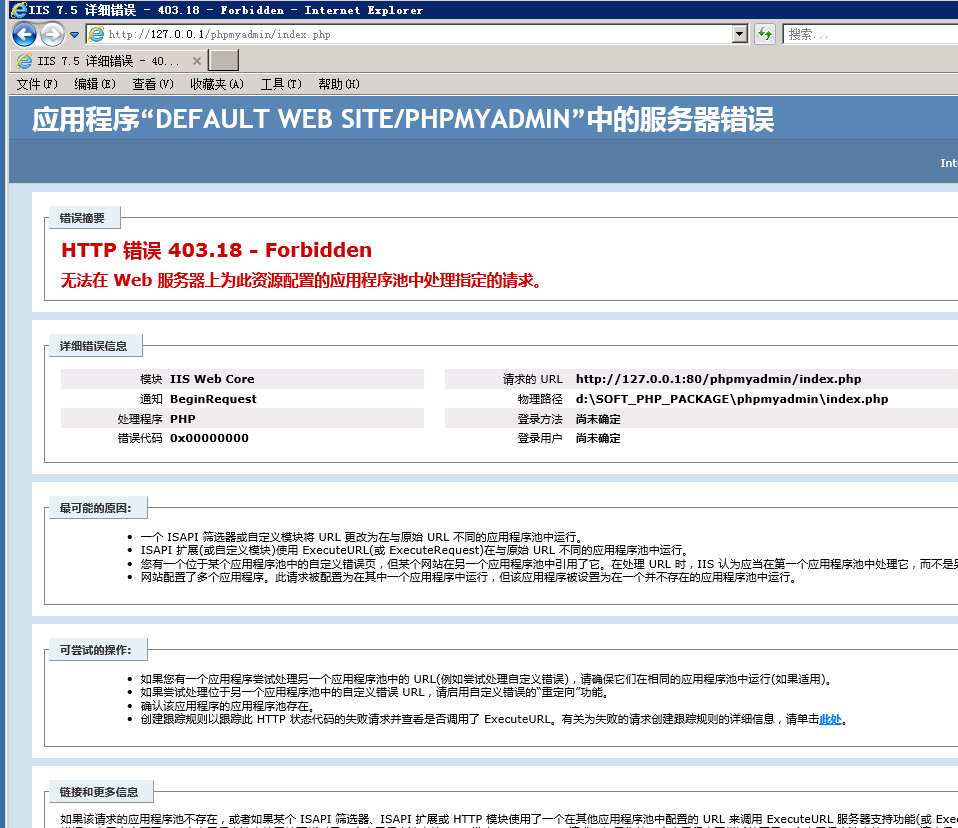Viewport: 958px width, 828px height.
Task: Open the 帮助(H) menu
Action: (x=339, y=84)
